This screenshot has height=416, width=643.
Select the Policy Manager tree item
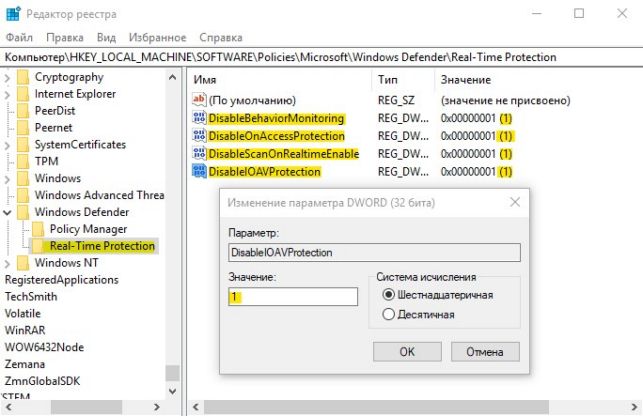point(88,229)
